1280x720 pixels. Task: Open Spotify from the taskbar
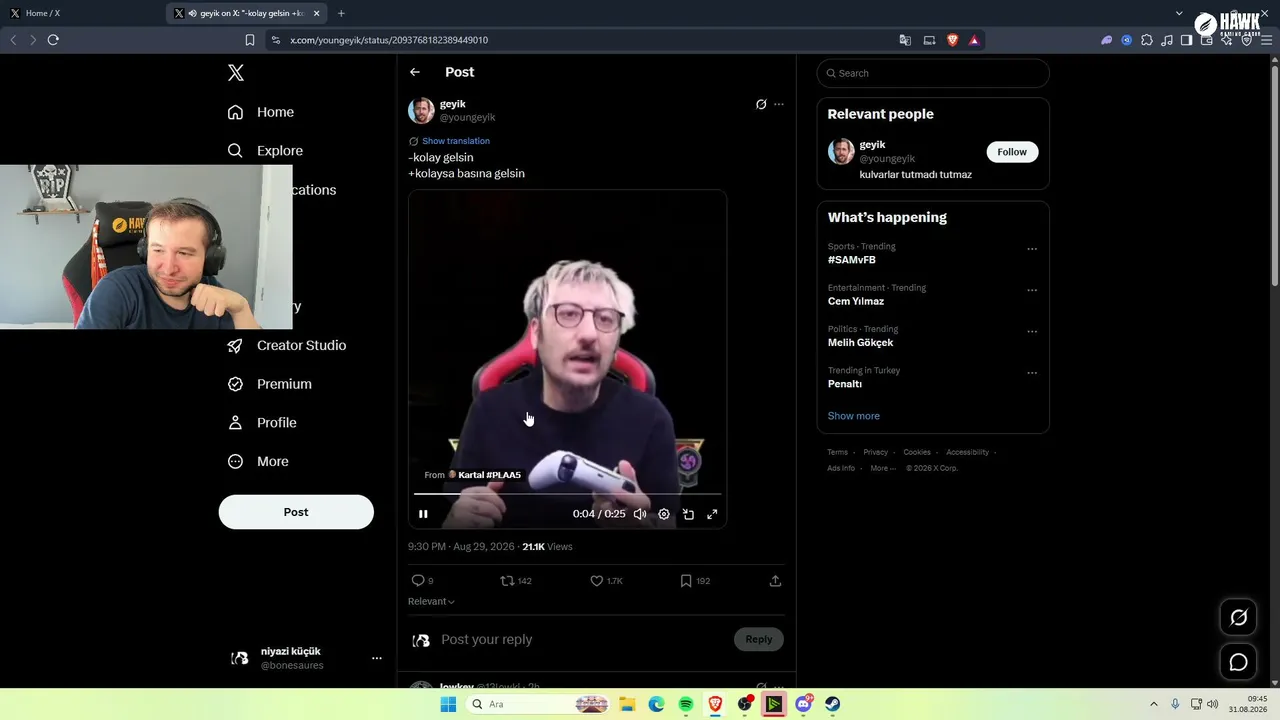point(686,704)
